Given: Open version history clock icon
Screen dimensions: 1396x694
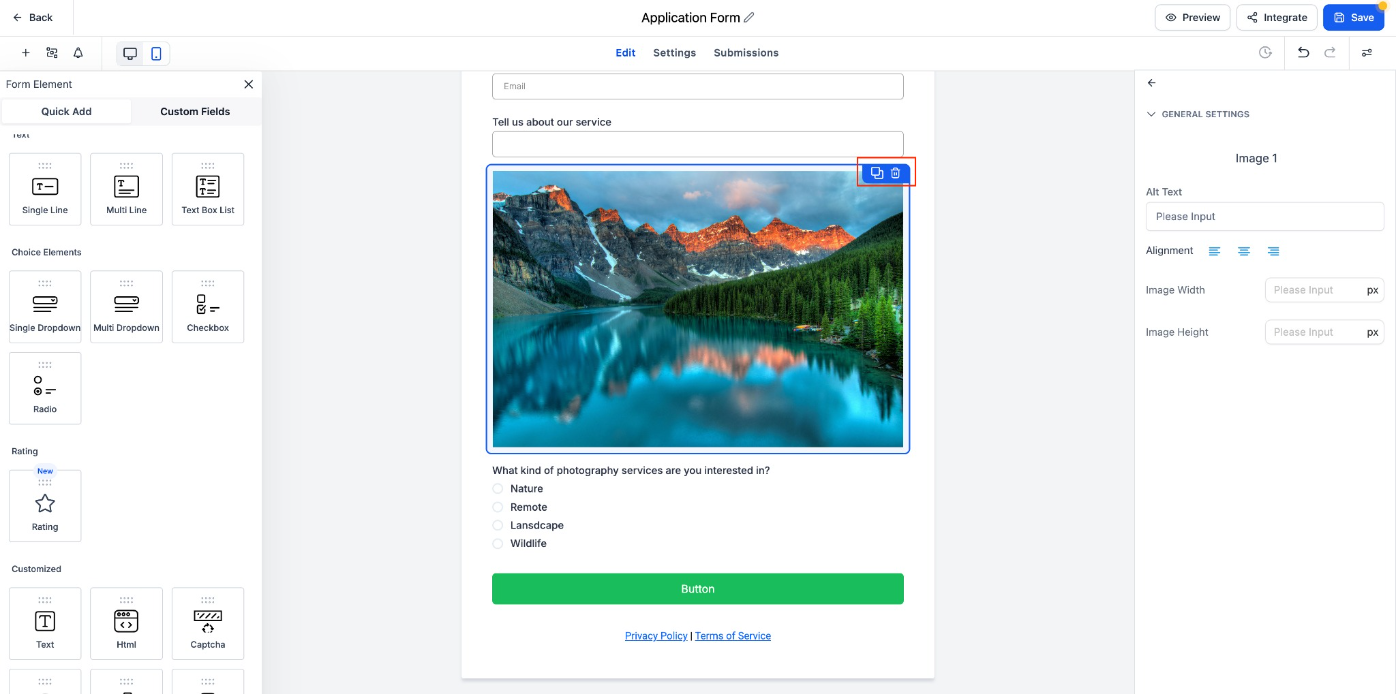Looking at the screenshot, I should (1265, 53).
